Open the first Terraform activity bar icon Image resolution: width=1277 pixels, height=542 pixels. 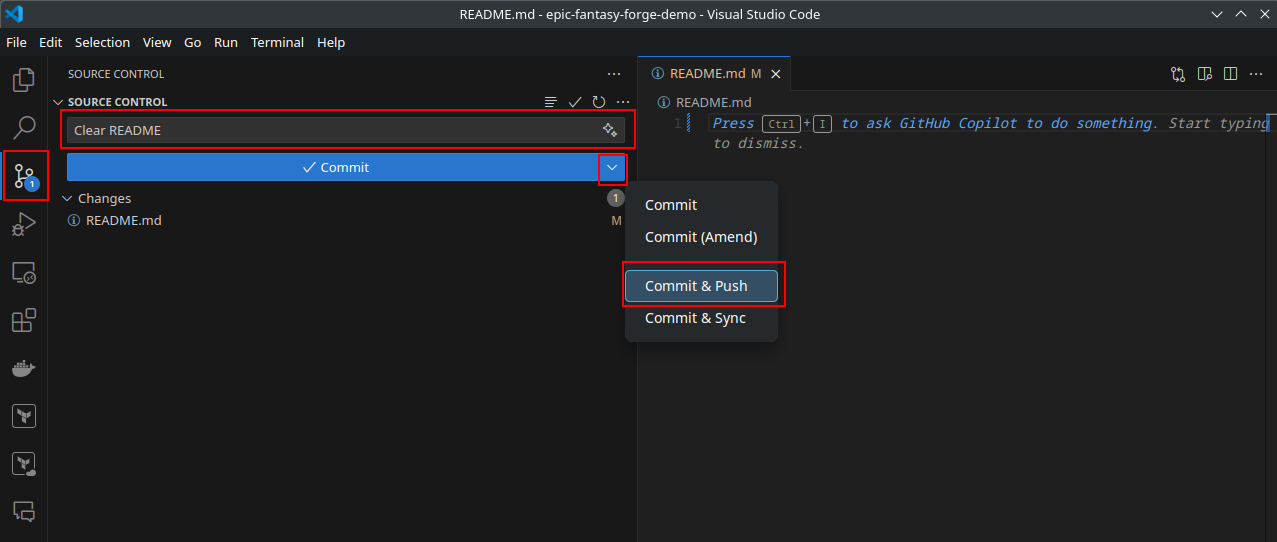[24, 415]
